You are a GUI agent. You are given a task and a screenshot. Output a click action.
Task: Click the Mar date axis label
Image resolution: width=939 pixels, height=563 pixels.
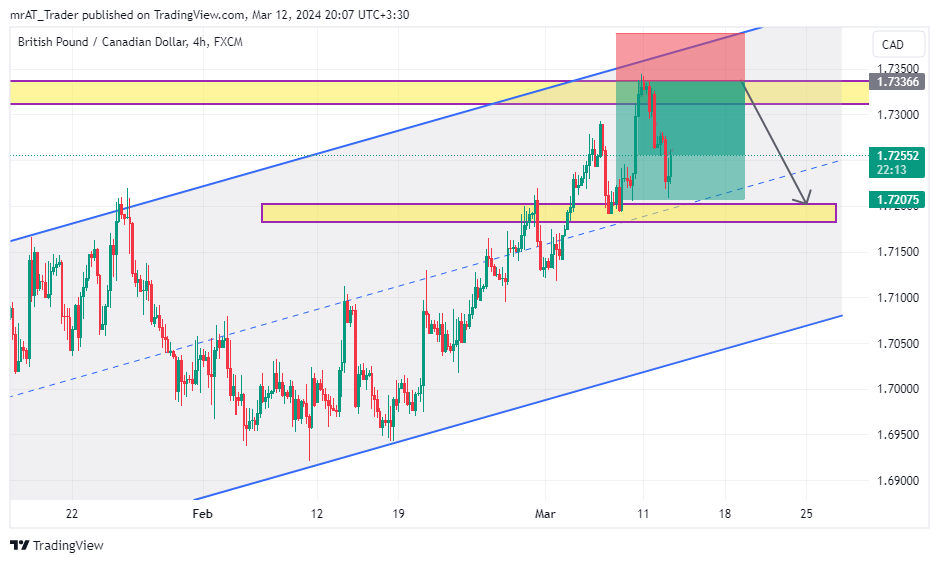[545, 514]
